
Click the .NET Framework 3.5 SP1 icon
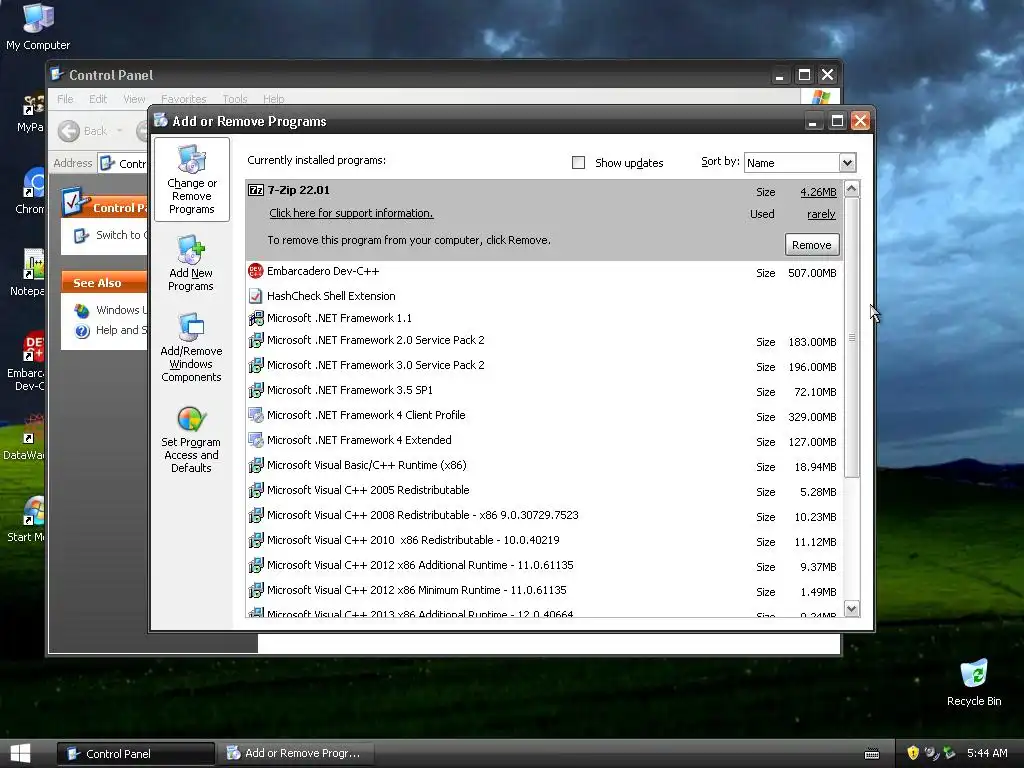point(256,391)
